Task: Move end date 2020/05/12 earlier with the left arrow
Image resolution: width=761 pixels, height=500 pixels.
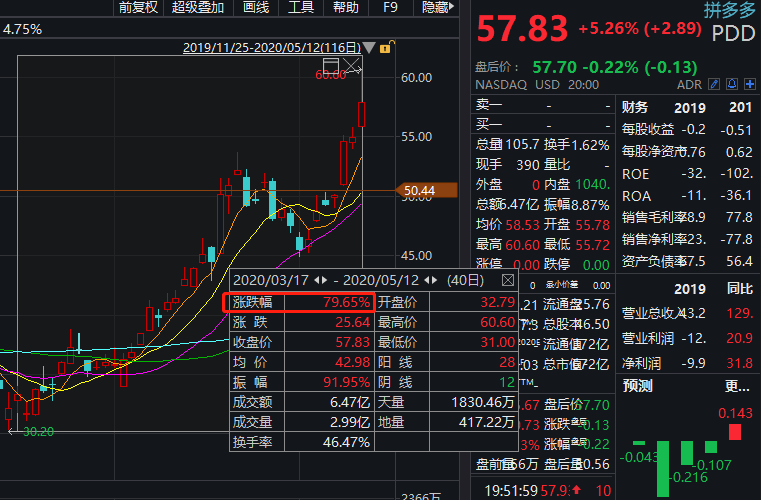Action: (427, 280)
